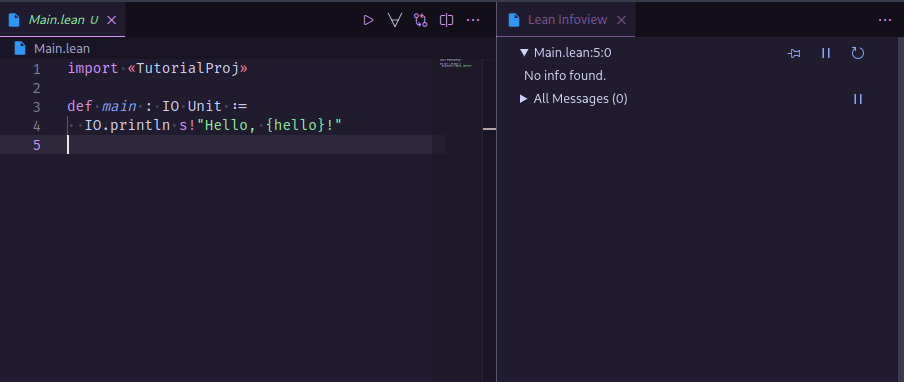Close the Main.lean tab

pyautogui.click(x=112, y=20)
